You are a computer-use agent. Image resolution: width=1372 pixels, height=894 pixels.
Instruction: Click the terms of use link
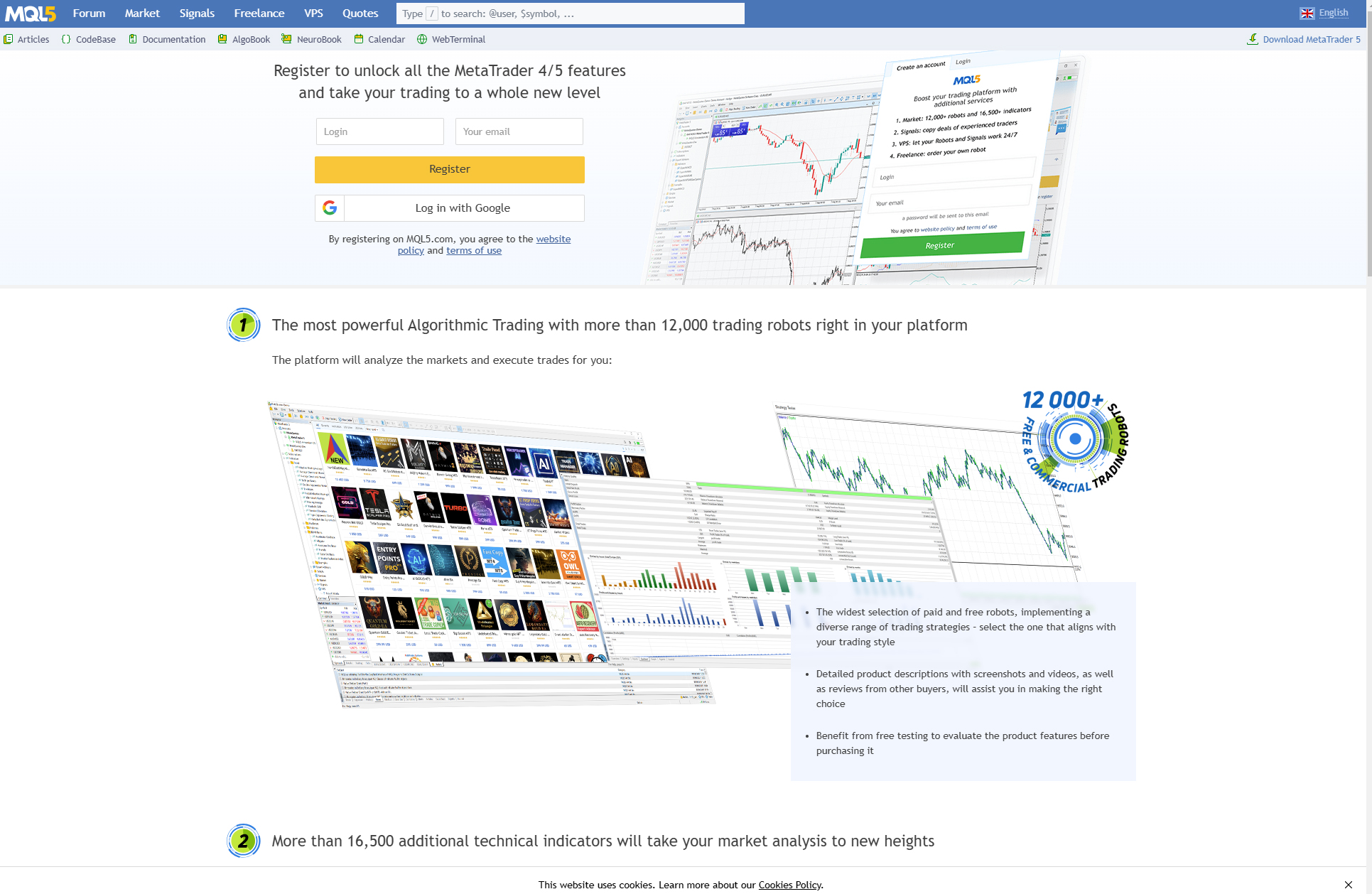pyautogui.click(x=474, y=250)
